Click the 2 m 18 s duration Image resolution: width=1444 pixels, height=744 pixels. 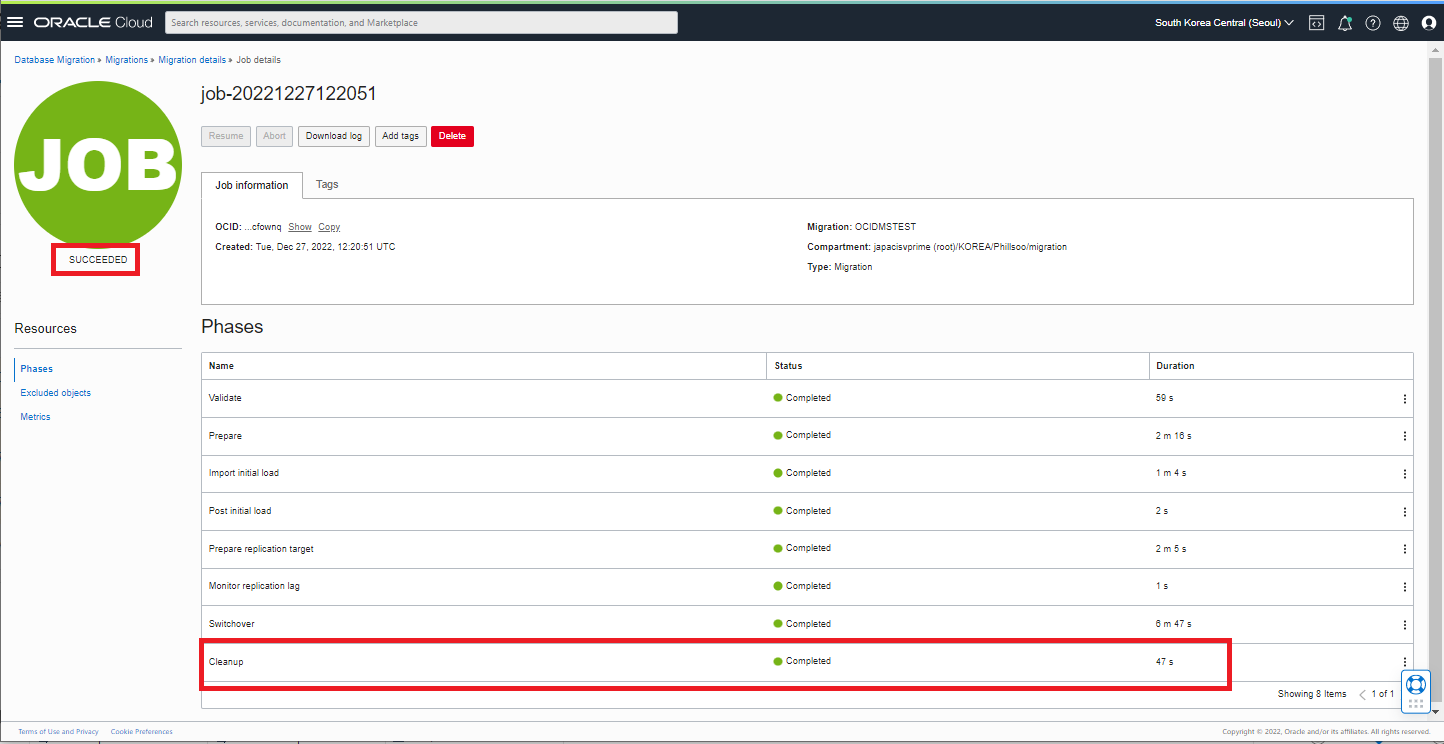click(1174, 436)
